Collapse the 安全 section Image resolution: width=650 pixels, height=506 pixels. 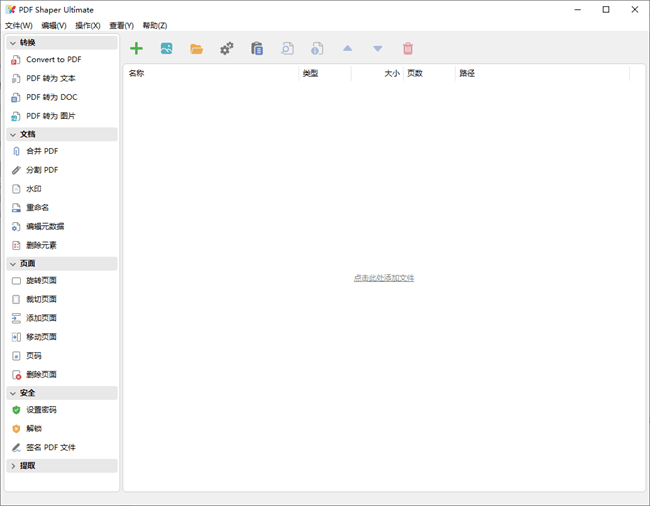click(x=12, y=393)
